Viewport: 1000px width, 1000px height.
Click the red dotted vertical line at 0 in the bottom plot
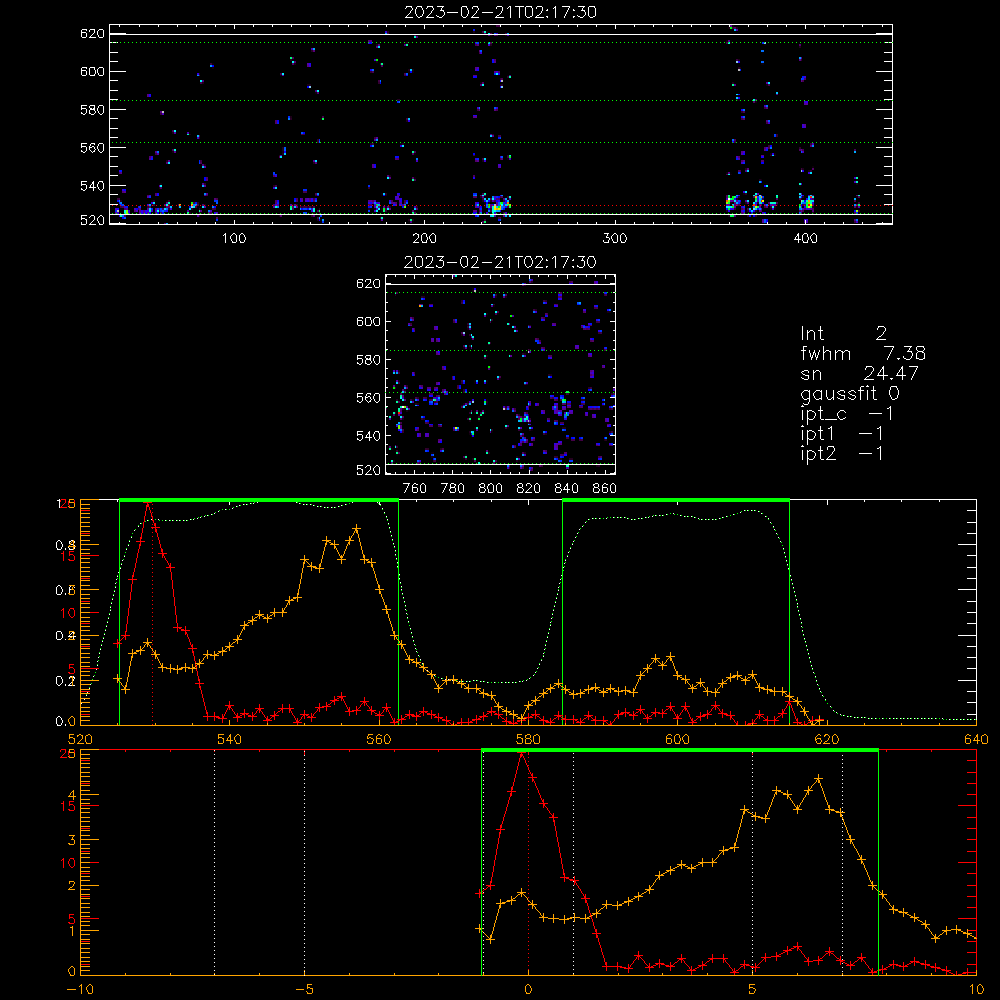click(x=528, y=862)
